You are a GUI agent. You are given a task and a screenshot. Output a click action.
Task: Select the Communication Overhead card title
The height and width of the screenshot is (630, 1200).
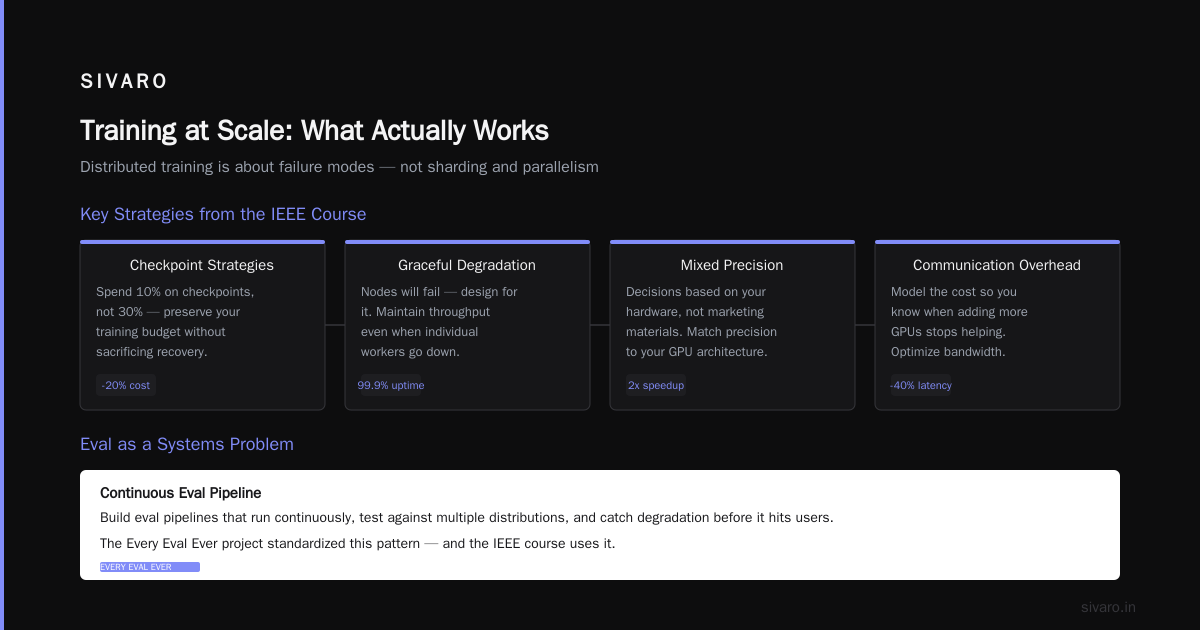(997, 265)
